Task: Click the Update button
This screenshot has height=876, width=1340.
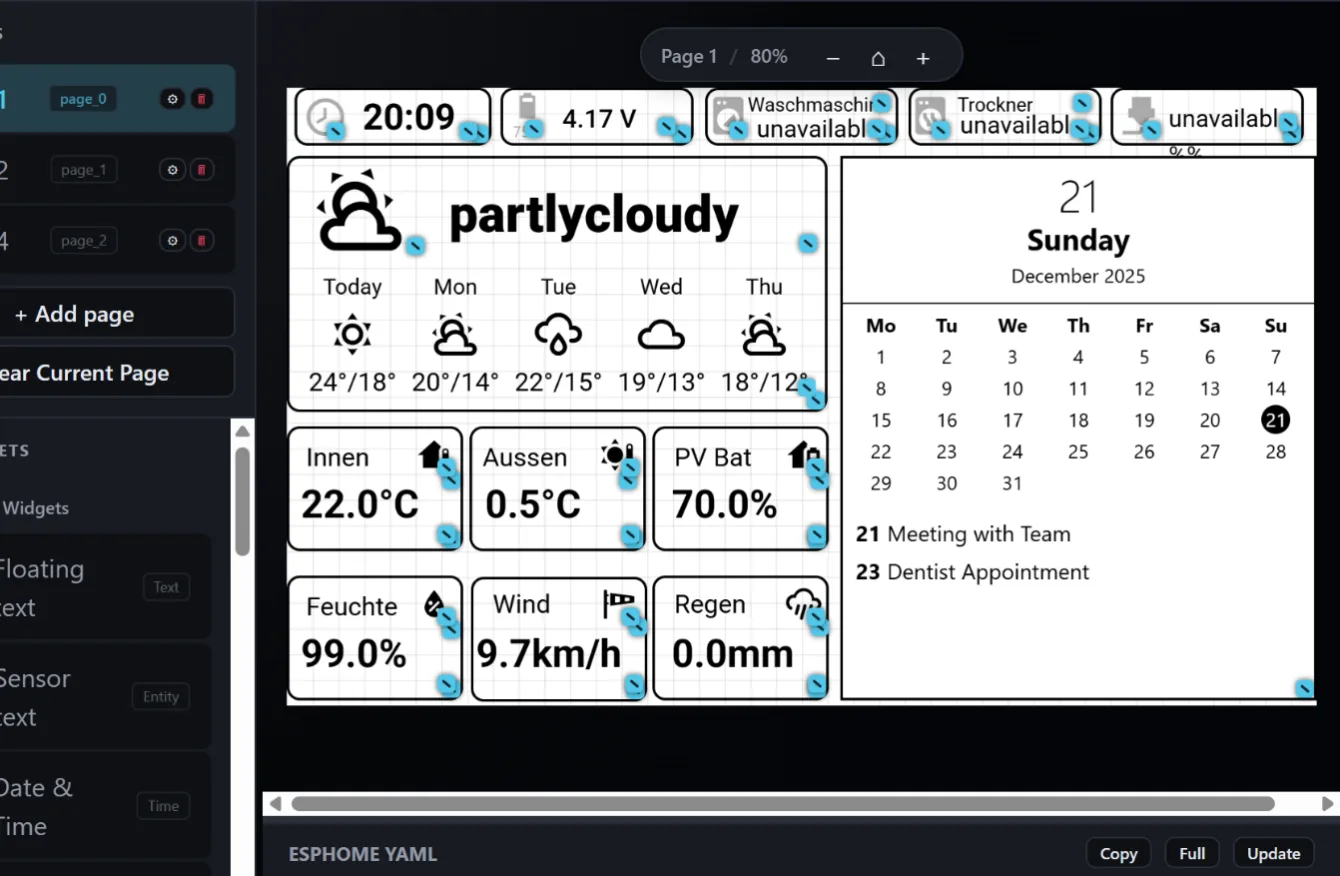Action: (x=1273, y=853)
